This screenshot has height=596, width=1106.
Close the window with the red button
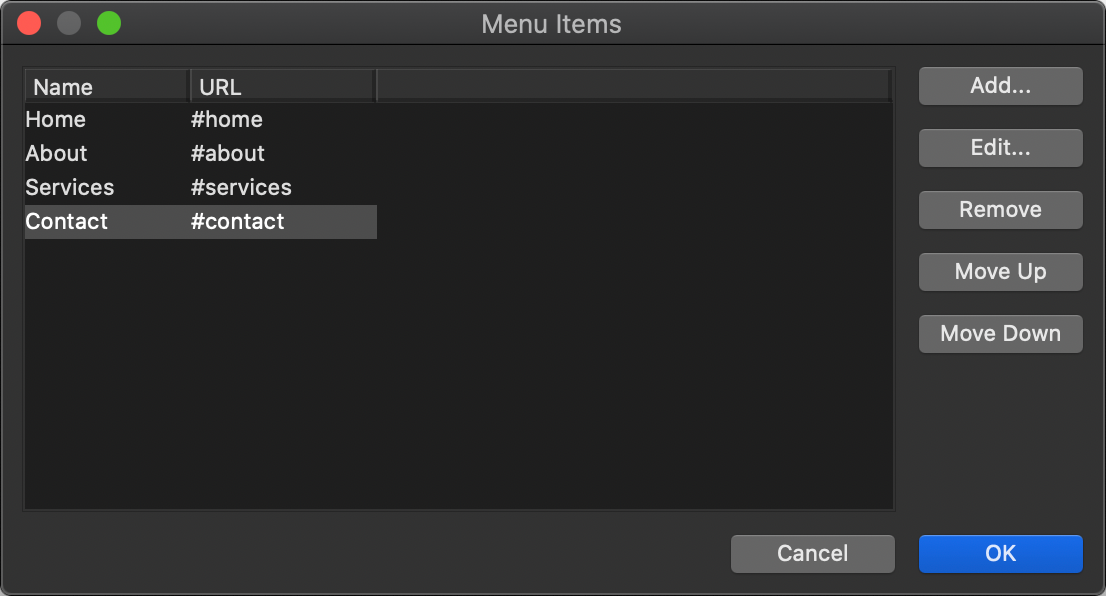pos(29,23)
